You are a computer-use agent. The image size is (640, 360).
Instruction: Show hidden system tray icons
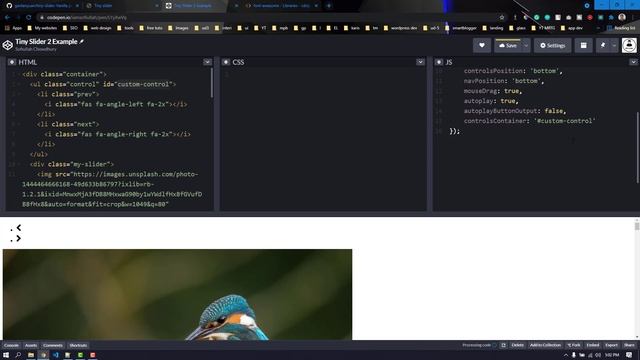pyautogui.click(x=566, y=355)
